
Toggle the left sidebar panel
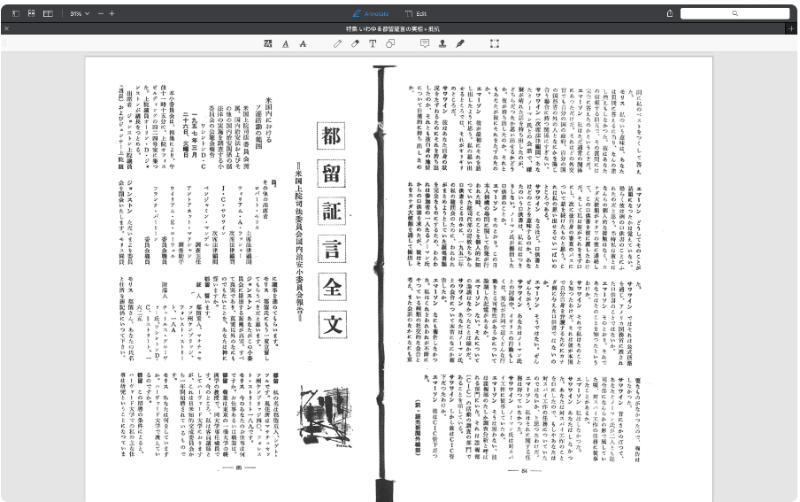pyautogui.click(x=16, y=14)
